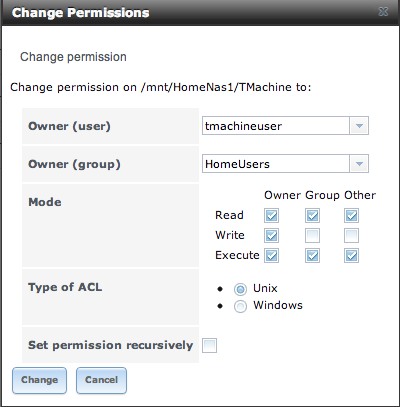Uncheck Group Read permission checkbox

click(312, 215)
